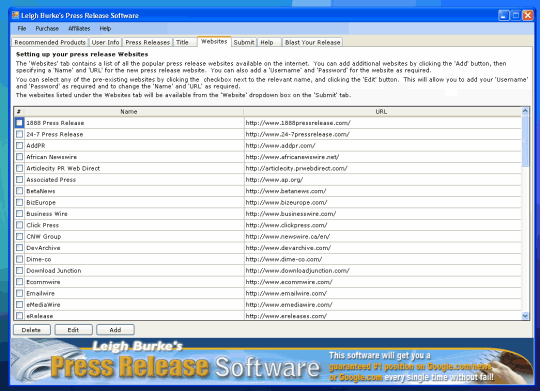Tick the Click Press checkbox
This screenshot has height=391, width=540.
pyautogui.click(x=19, y=225)
